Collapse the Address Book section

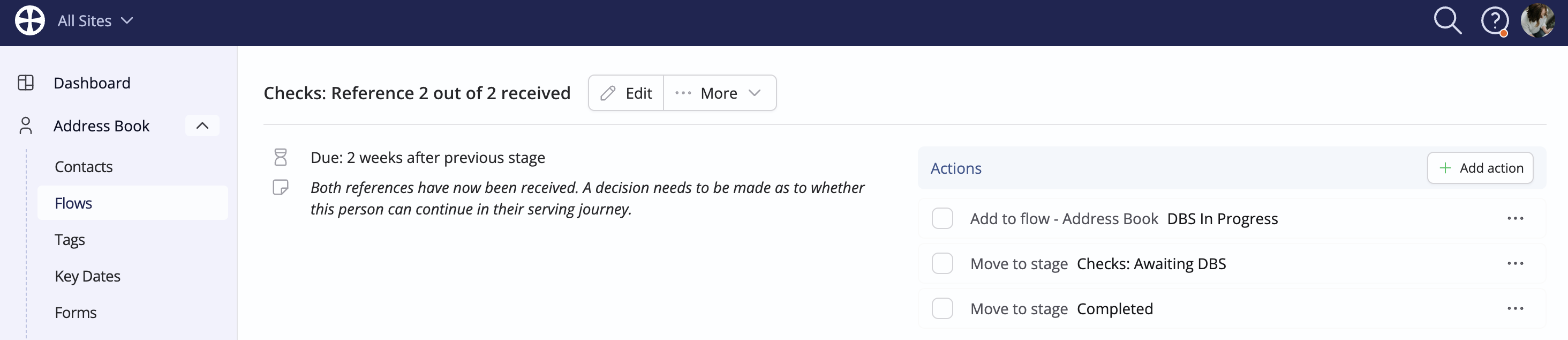[202, 126]
